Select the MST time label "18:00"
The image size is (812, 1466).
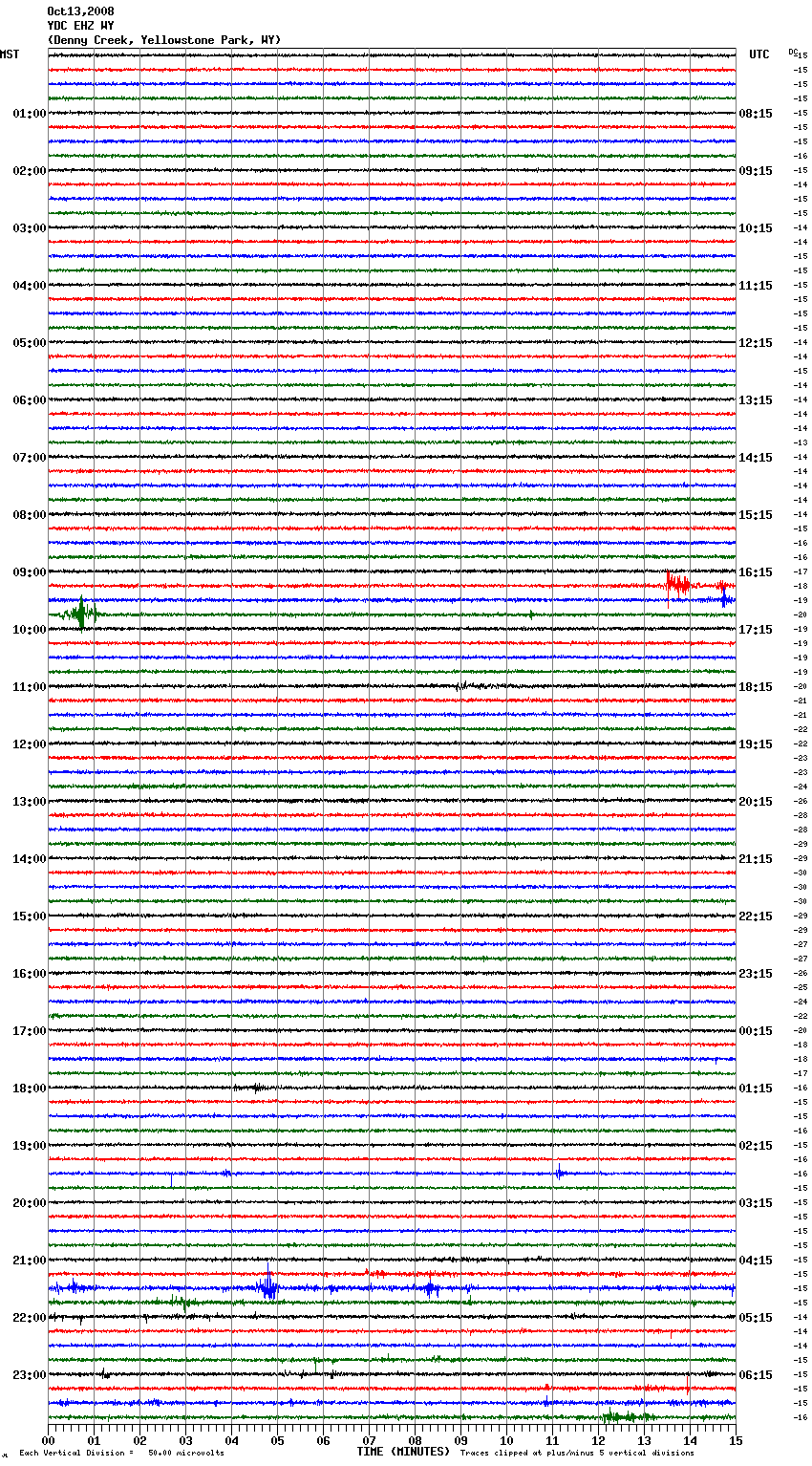(x=30, y=1089)
